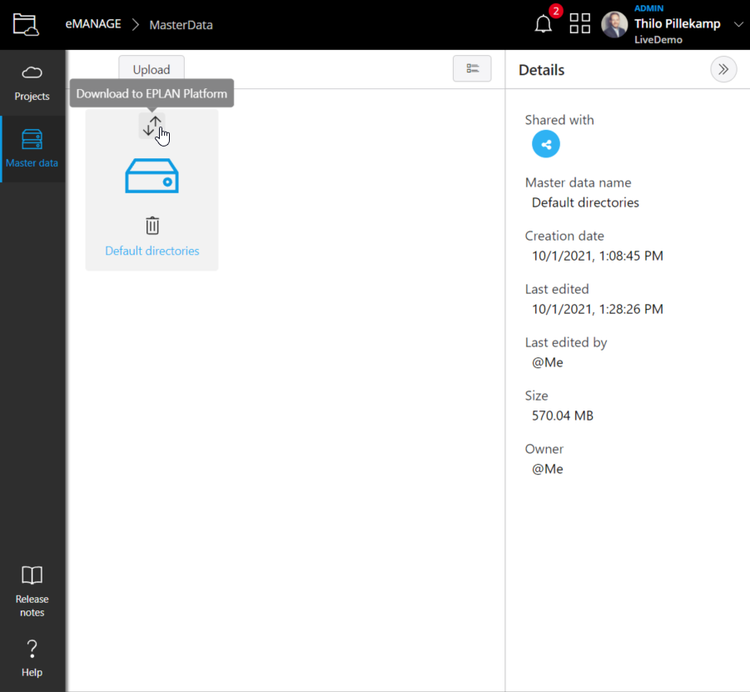Toggle the list view layout button
This screenshot has height=692, width=750.
pos(472,69)
